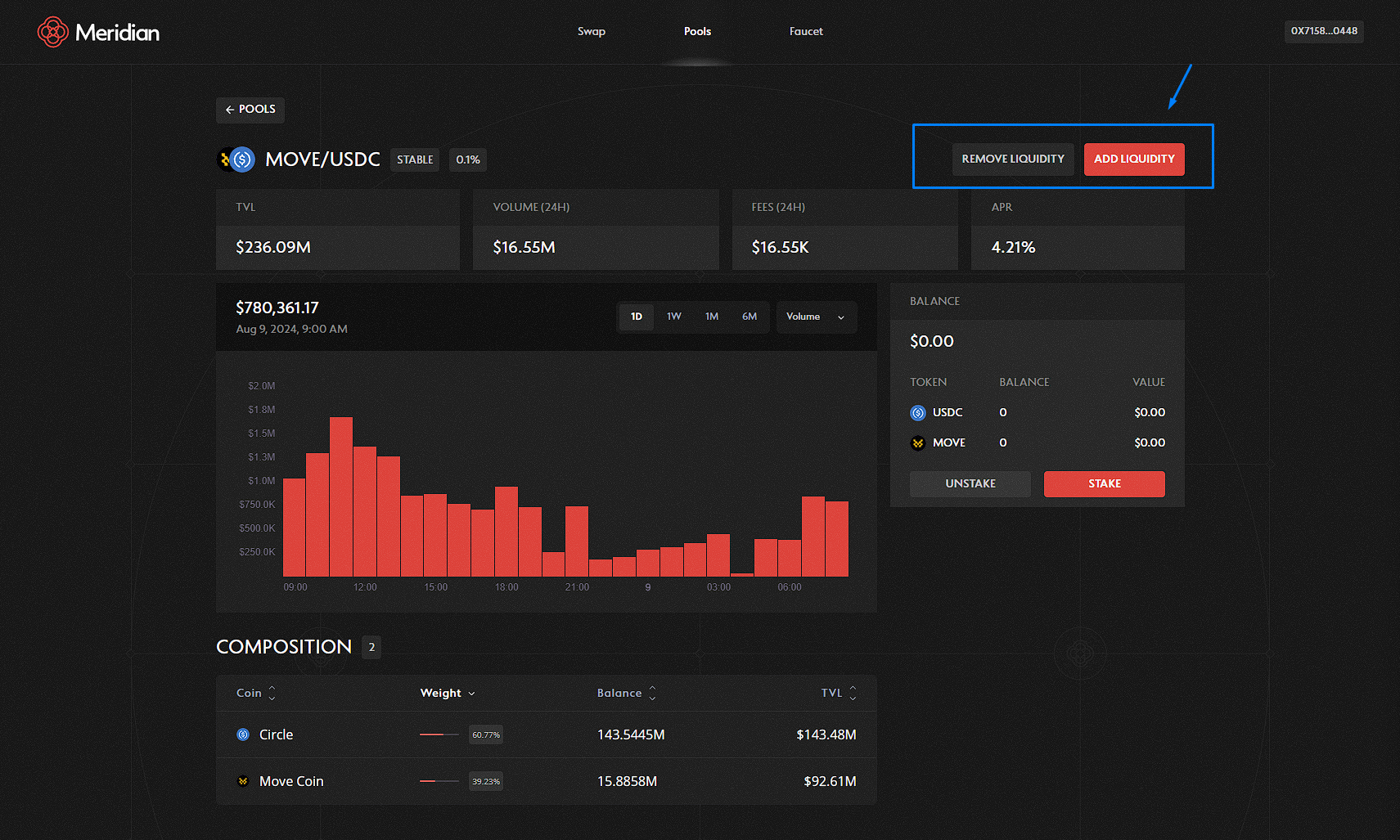Click the MOVE/USDC pair token icon
This screenshot has width=1400, height=840.
pos(236,159)
